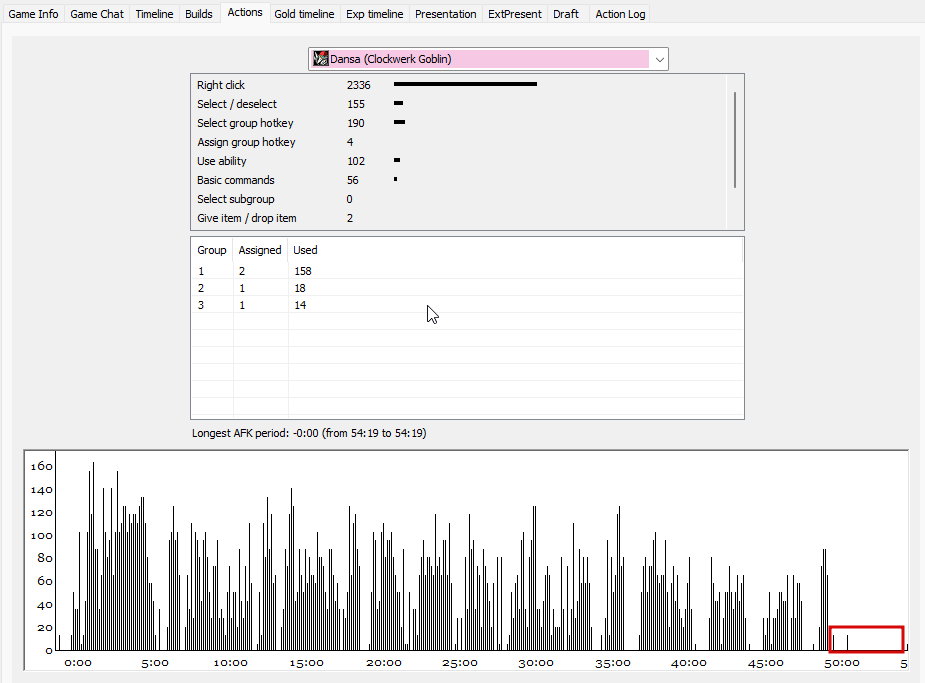Switch to the Game Info tab
This screenshot has height=683, width=925.
(33, 14)
